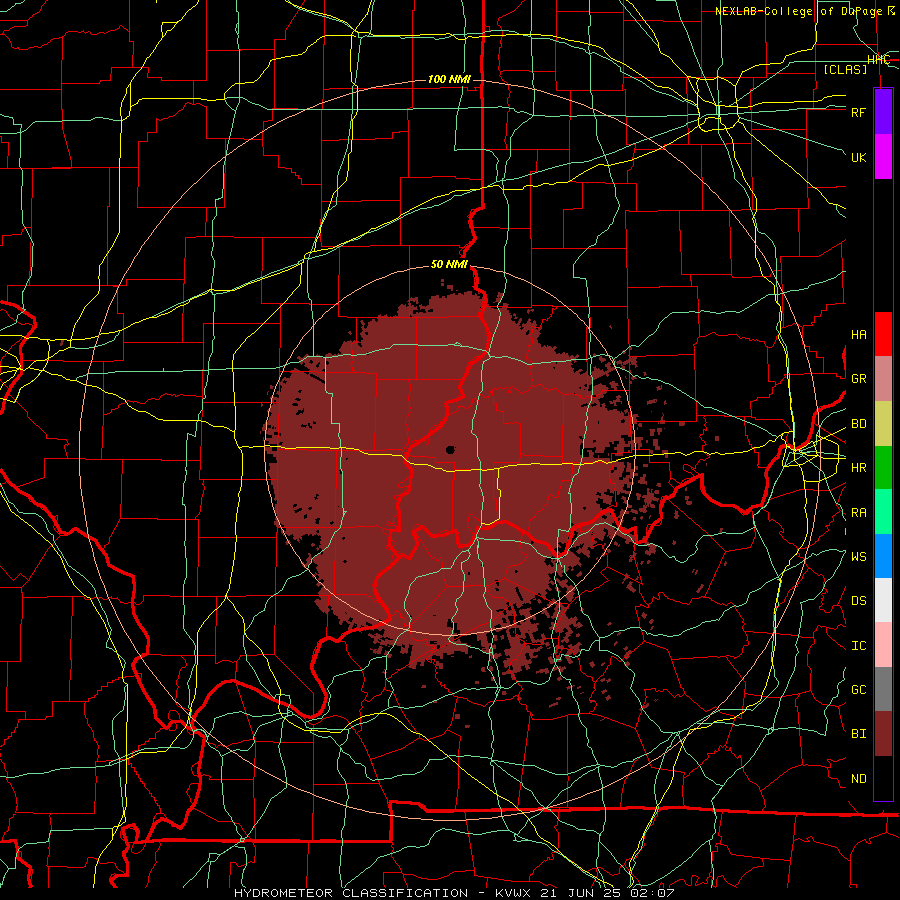Click the IC legend label

859,646
